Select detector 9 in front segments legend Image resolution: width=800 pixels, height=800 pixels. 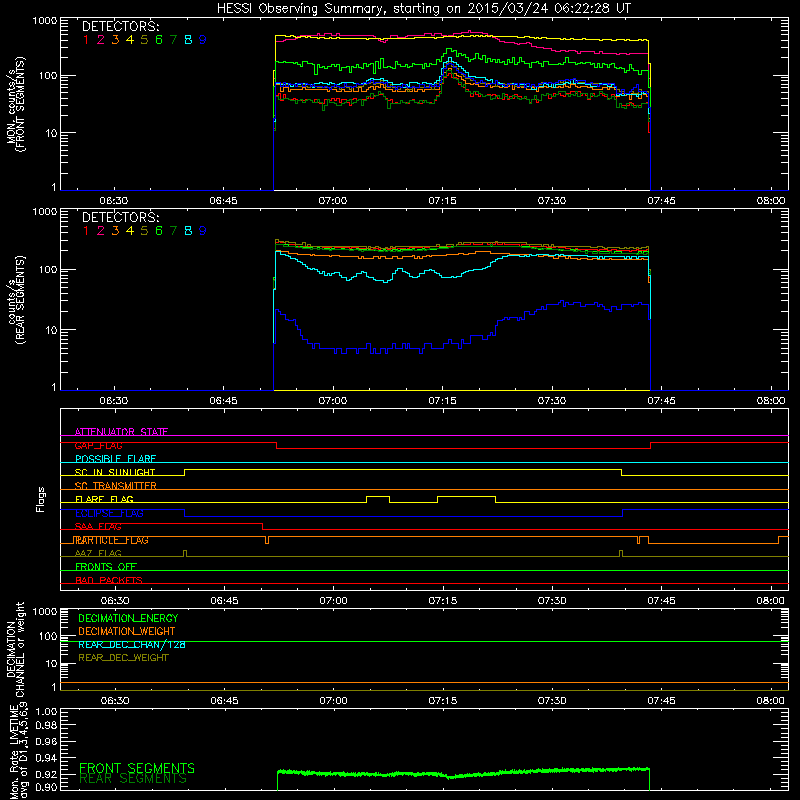203,40
